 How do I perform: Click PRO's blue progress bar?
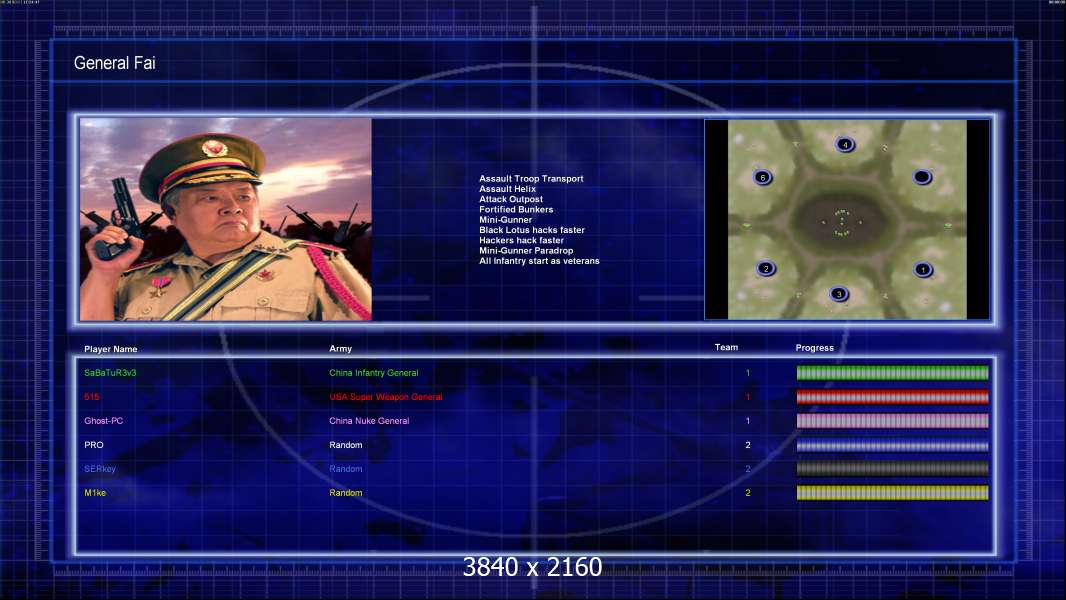(892, 446)
